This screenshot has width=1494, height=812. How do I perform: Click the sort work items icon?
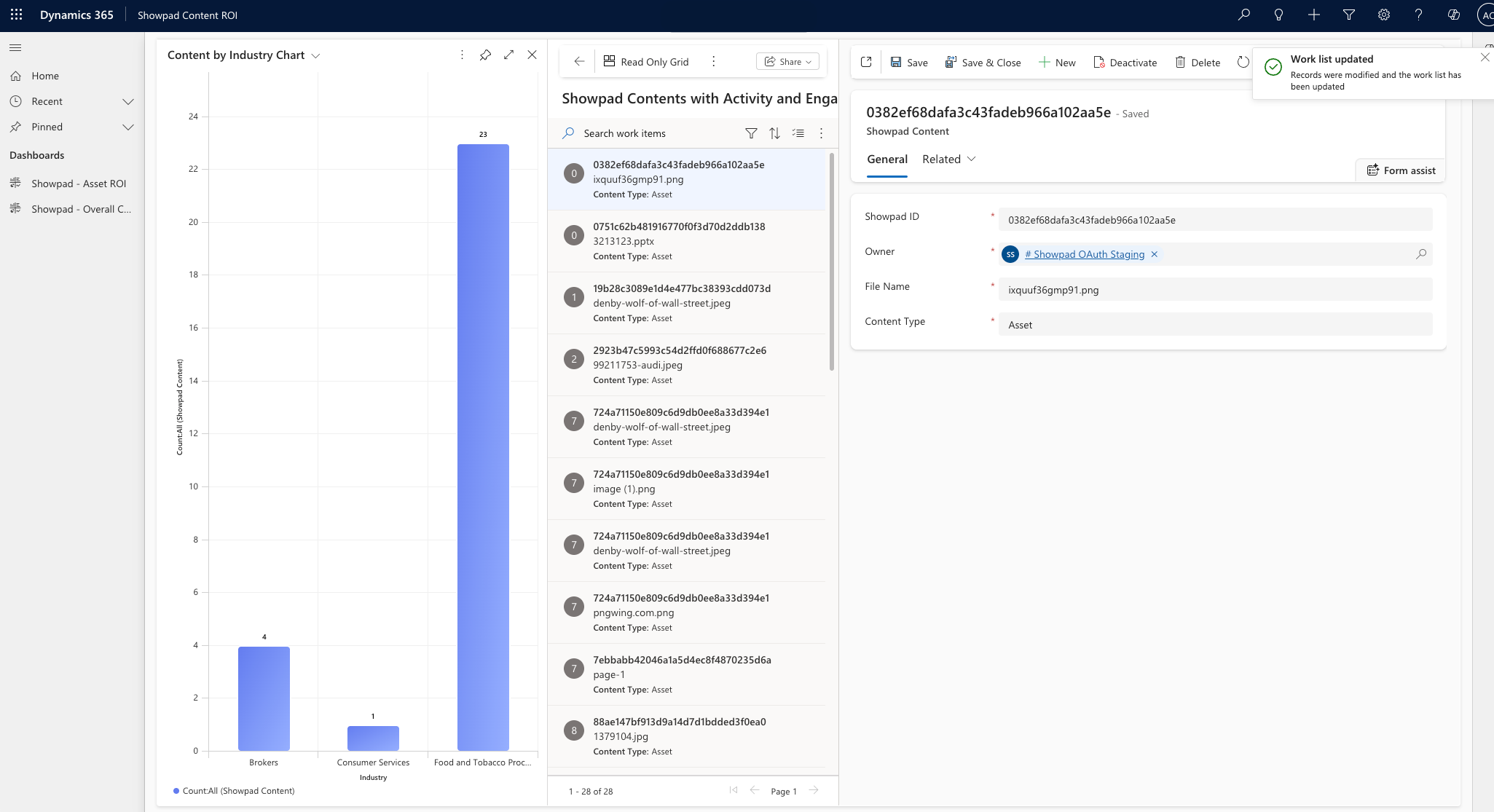point(774,133)
